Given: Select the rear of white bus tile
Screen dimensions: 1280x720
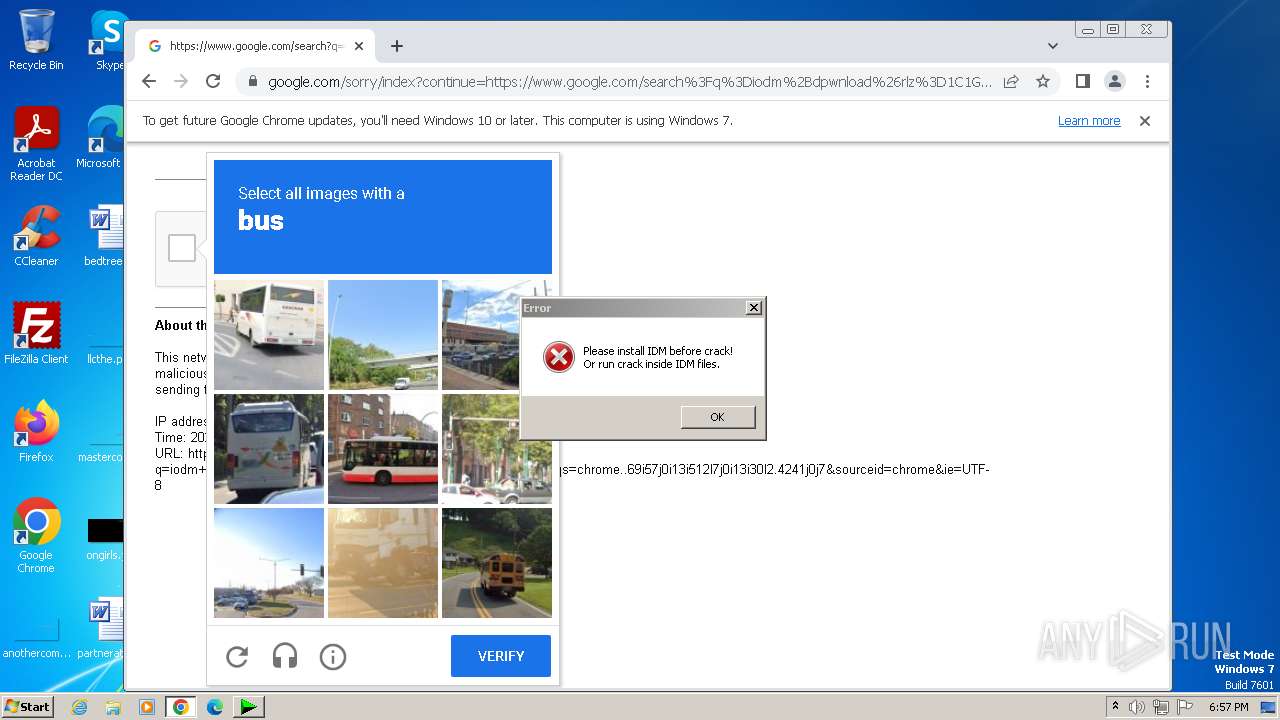Looking at the screenshot, I should pos(269,449).
